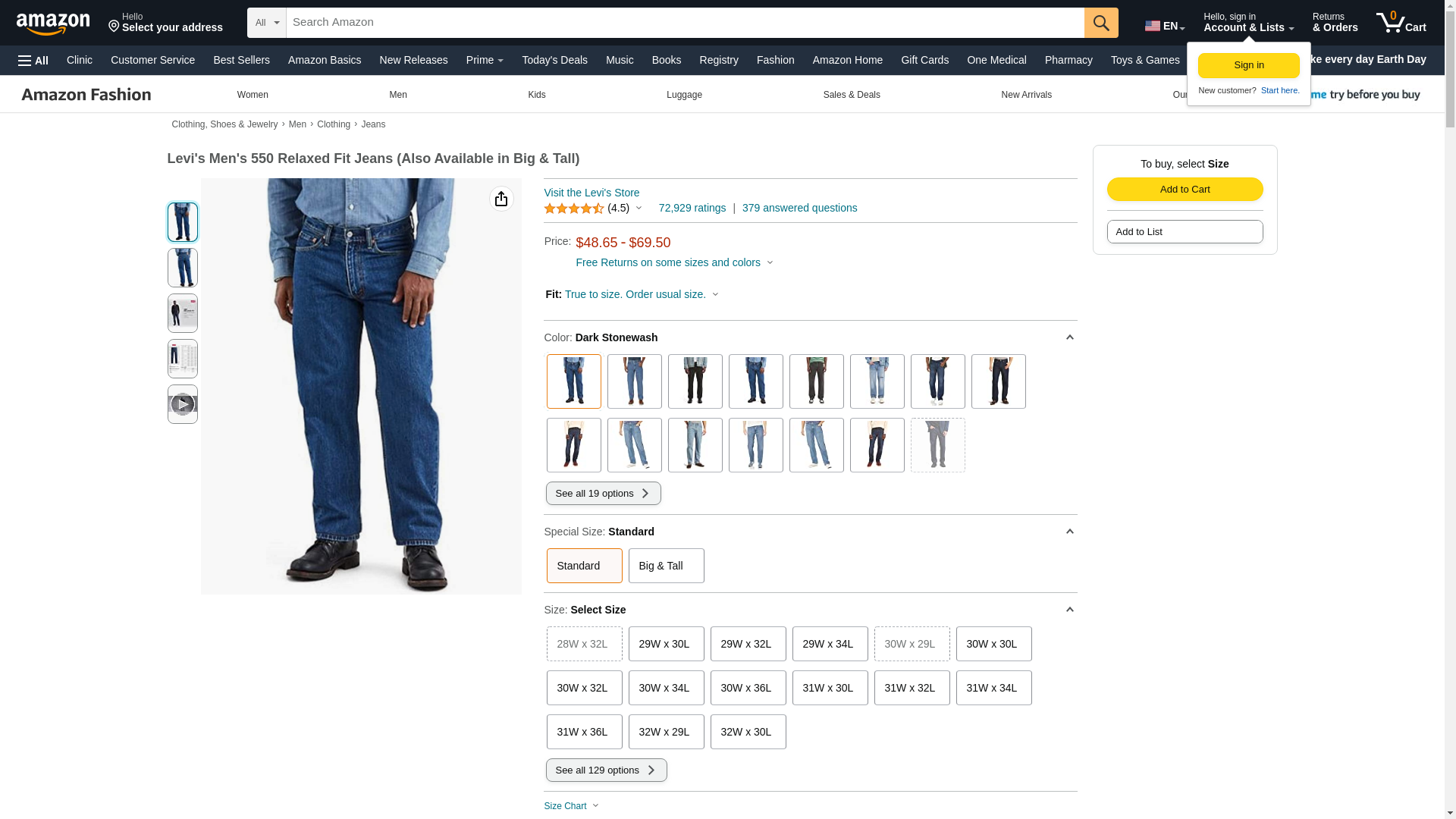Select the Big & Tall size type
1456x819 pixels.
coord(665,566)
